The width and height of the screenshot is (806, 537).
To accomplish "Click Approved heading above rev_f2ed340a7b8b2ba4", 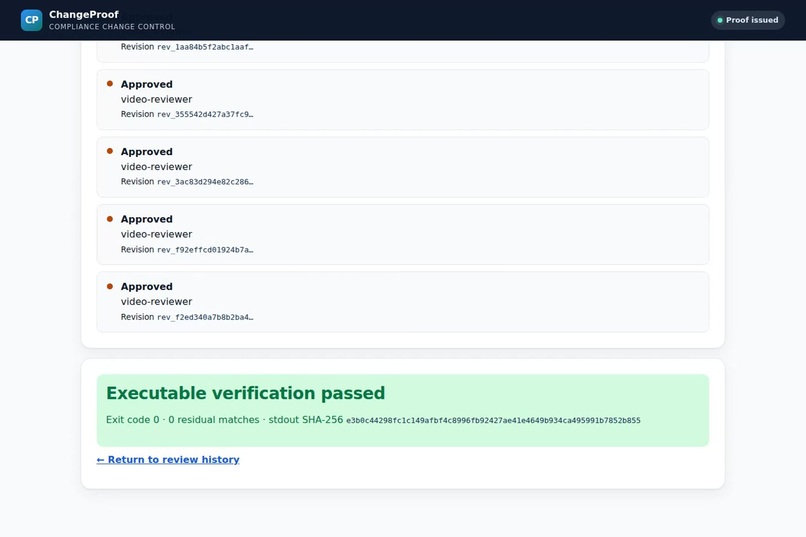I will tap(146, 286).
